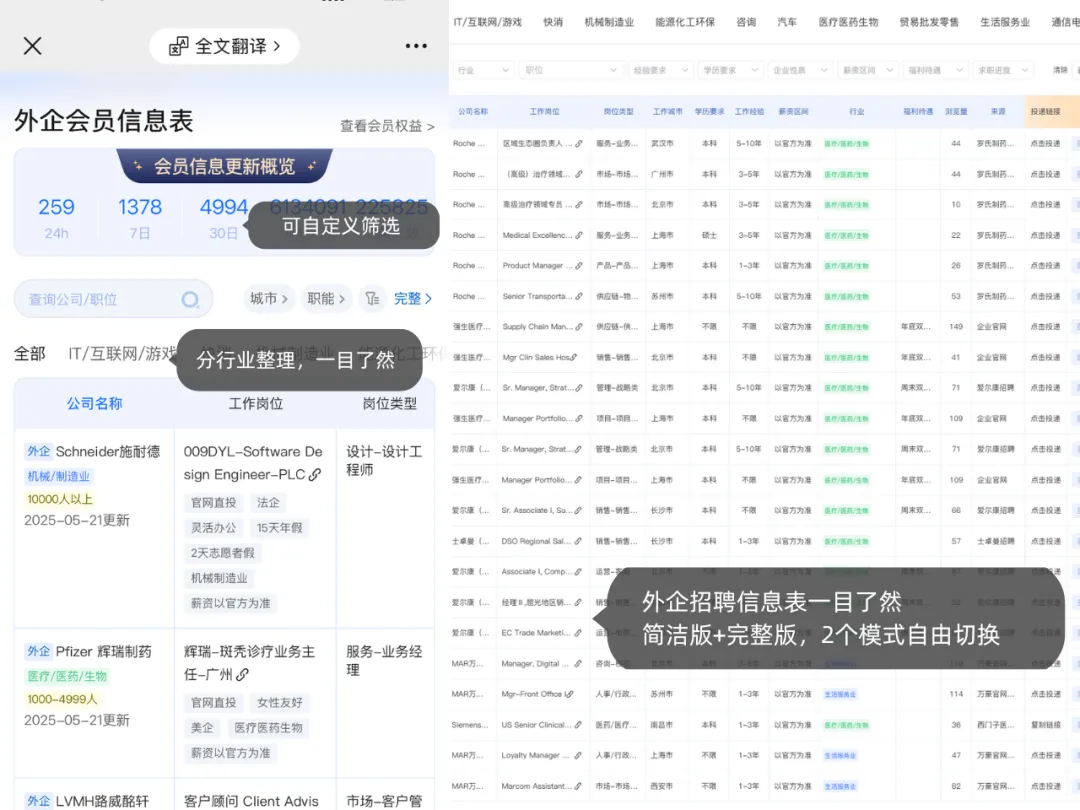Select the 全部 industry tab
Viewport: 1080px width, 810px height.
30,354
